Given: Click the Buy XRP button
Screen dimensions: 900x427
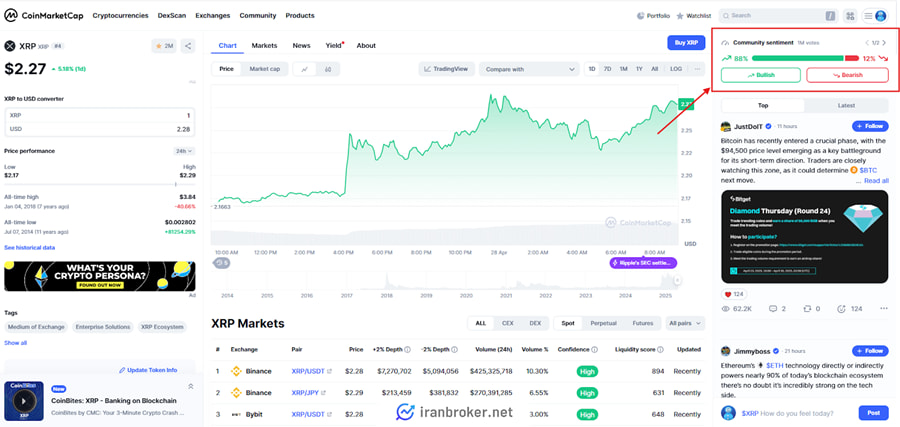Looking at the screenshot, I should [686, 43].
